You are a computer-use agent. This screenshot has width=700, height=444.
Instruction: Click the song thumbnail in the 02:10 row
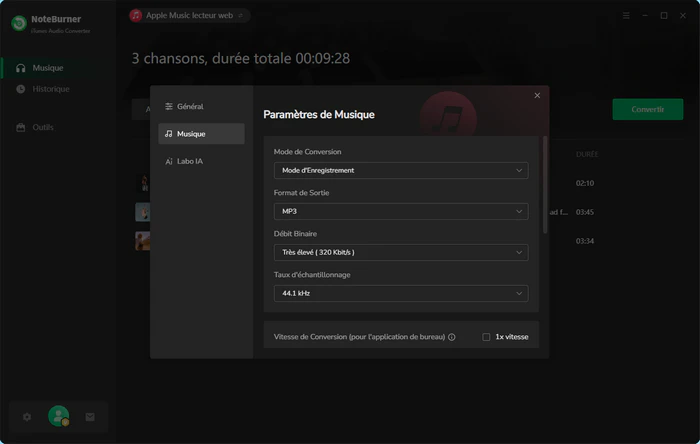point(144,183)
